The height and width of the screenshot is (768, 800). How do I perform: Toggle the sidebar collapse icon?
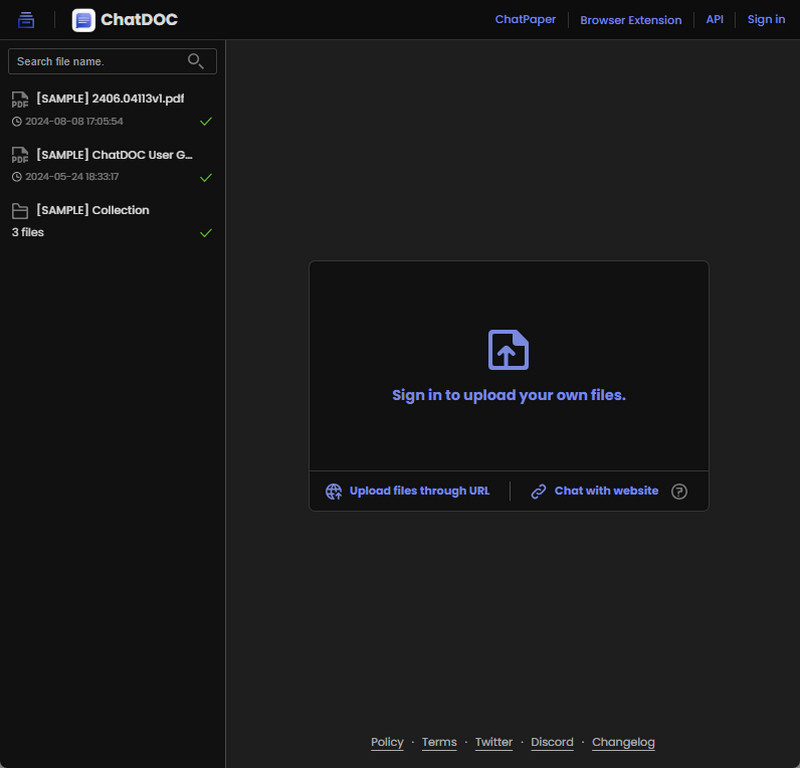(26, 20)
